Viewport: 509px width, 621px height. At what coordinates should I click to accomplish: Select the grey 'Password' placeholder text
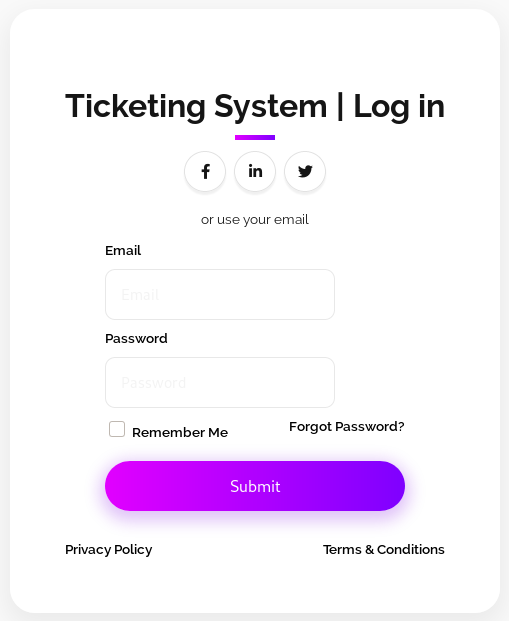click(153, 383)
